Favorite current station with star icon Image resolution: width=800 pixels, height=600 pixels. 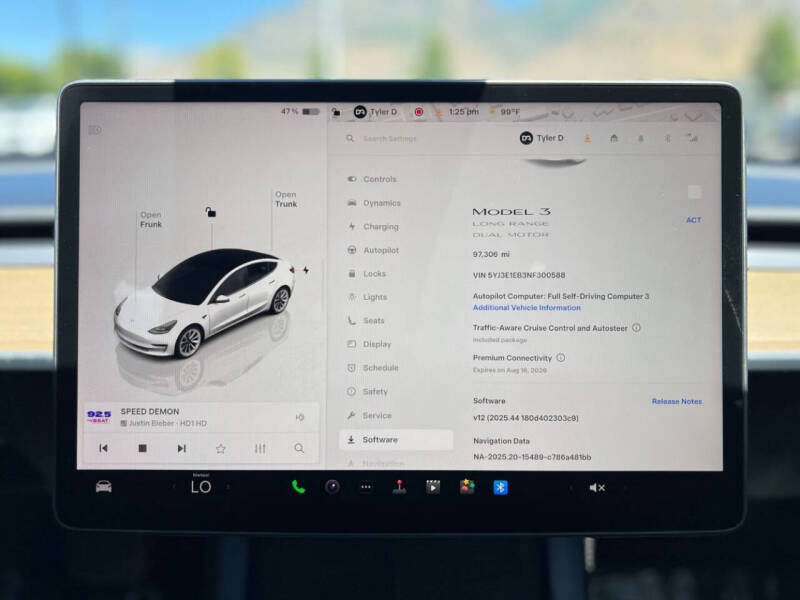[x=220, y=448]
